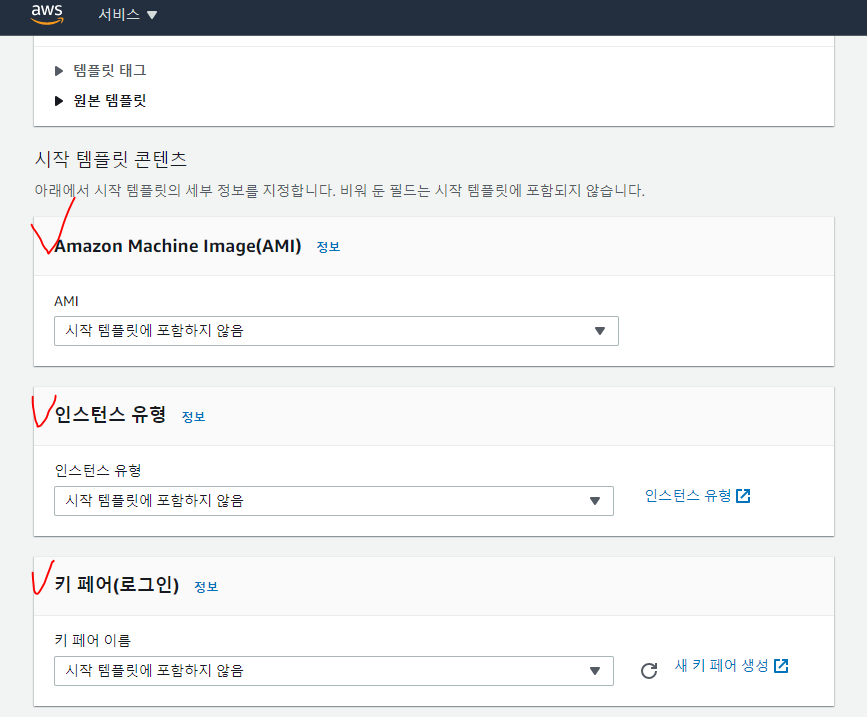
Task: Click the AMI dropdown arrow icon
Action: pos(600,331)
